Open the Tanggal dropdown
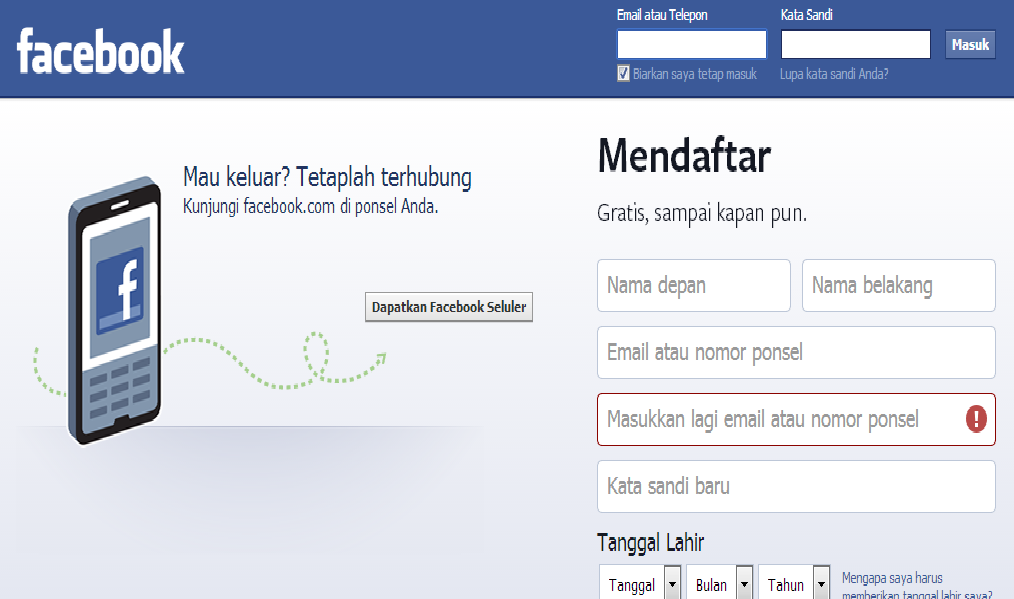Viewport: 1014px width, 599px height. 640,584
